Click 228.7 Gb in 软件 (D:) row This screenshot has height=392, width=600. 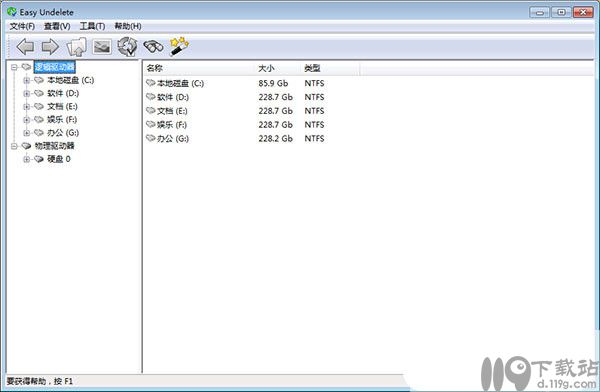[276, 97]
